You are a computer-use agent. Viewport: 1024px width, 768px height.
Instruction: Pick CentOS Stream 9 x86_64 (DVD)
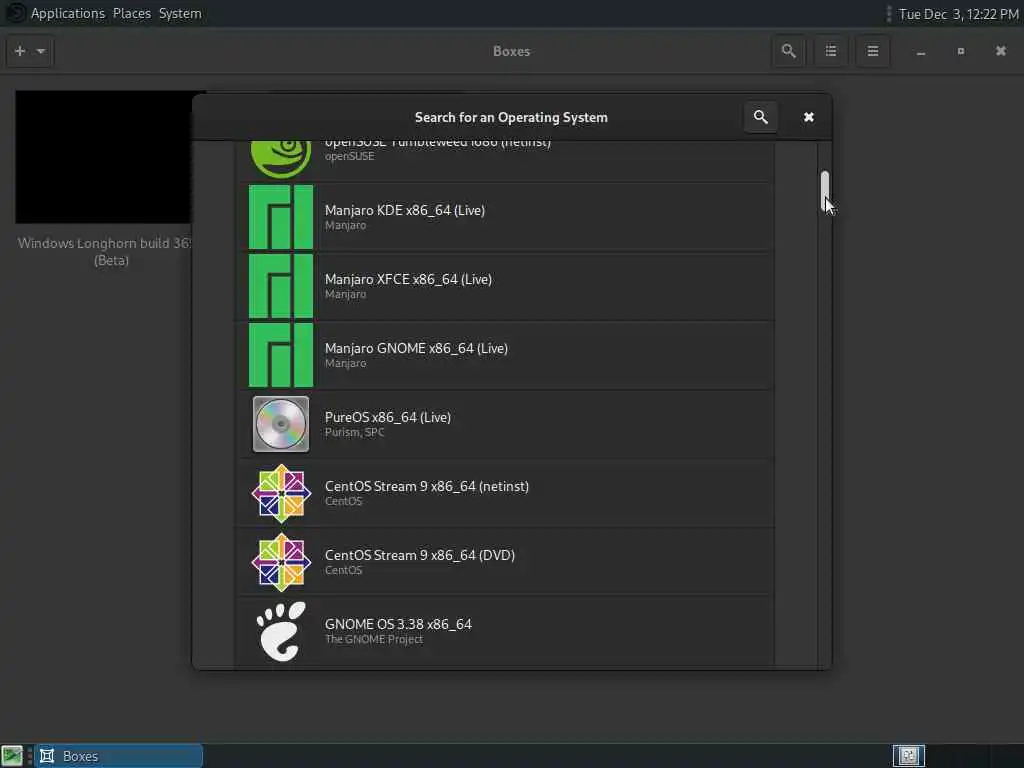505,562
